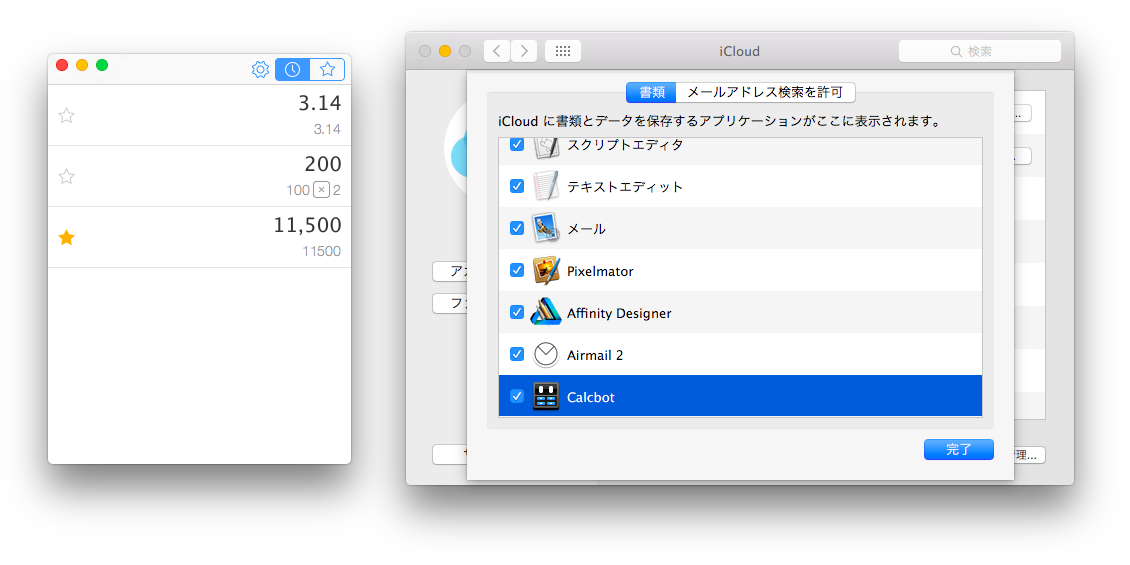The image size is (1130, 565).
Task: Star the 200 history entry
Action: point(66,177)
